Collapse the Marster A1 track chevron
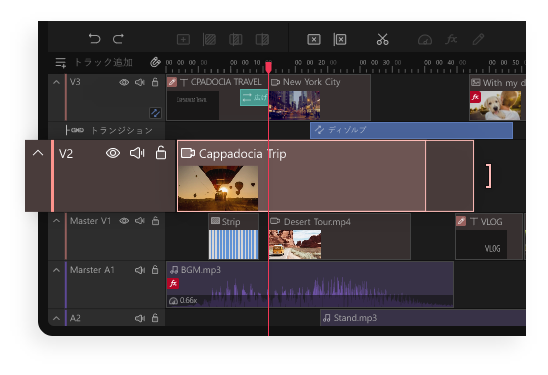 click(x=56, y=270)
